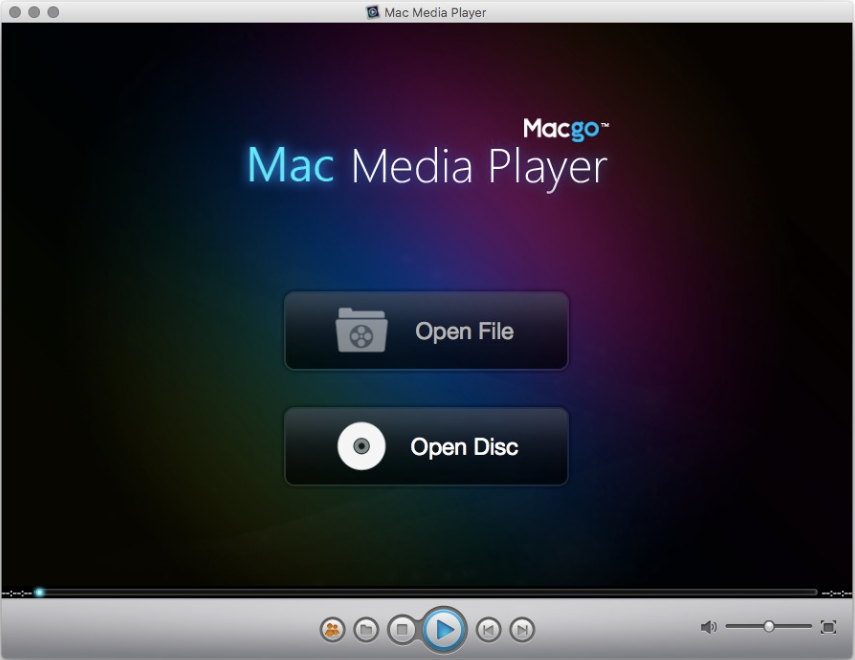The height and width of the screenshot is (660, 855).
Task: Open the playlist folder icon
Action: (367, 630)
